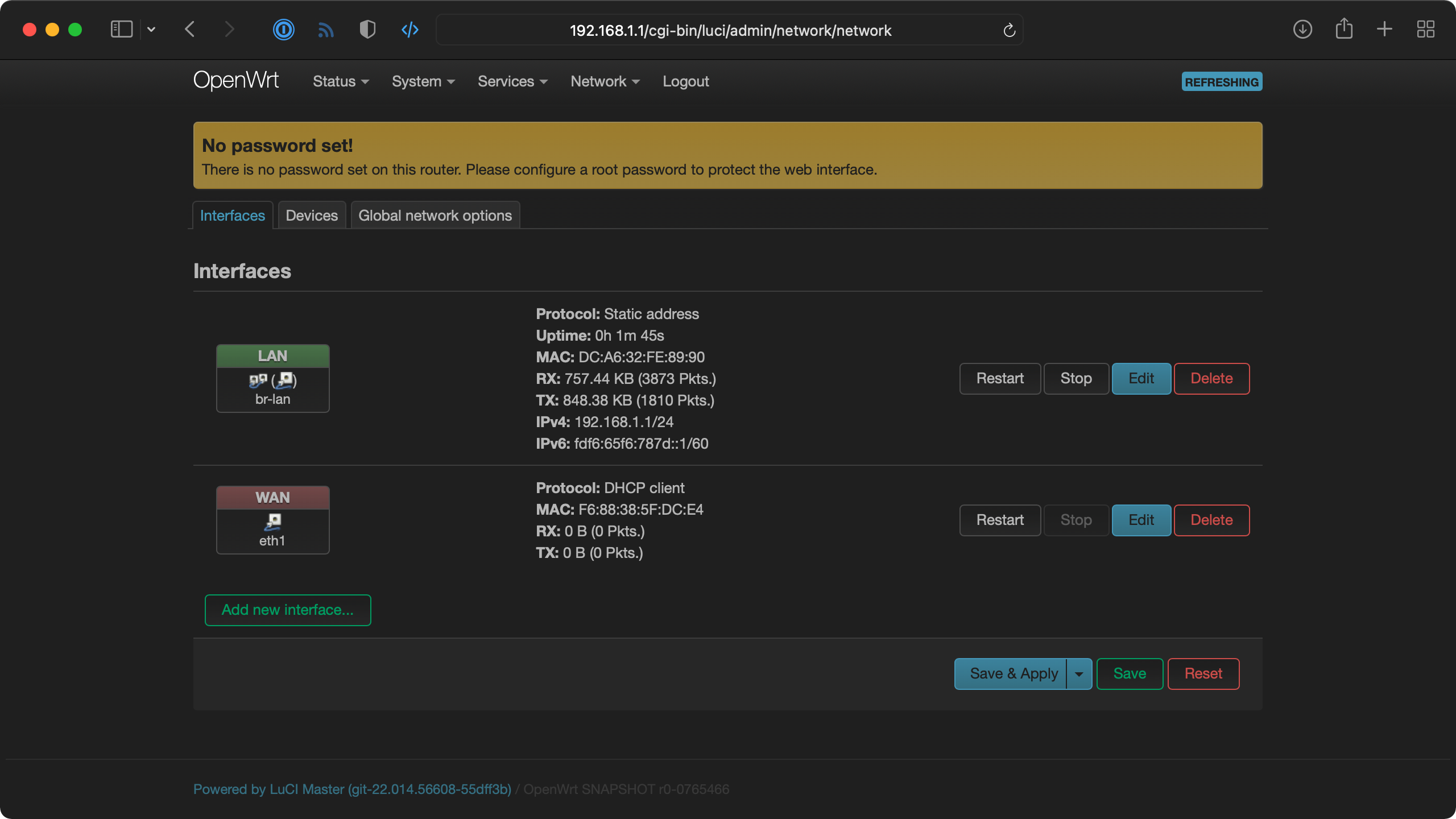Expand the Services menu
The width and height of the screenshot is (1456, 819).
(x=512, y=81)
